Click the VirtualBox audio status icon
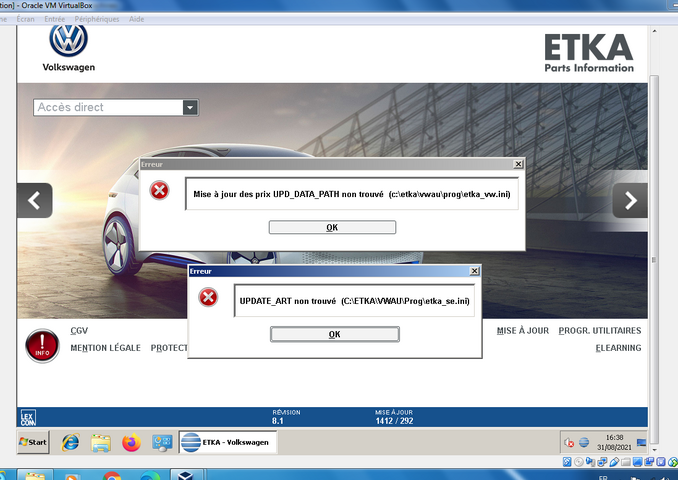The width and height of the screenshot is (678, 480). pos(590,462)
